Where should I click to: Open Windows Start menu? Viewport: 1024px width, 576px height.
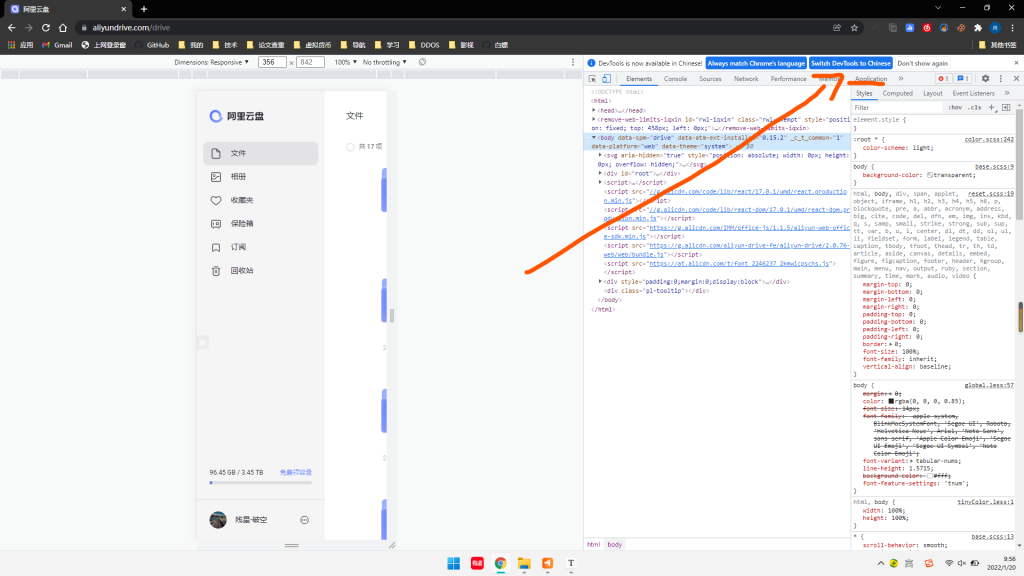pos(453,563)
